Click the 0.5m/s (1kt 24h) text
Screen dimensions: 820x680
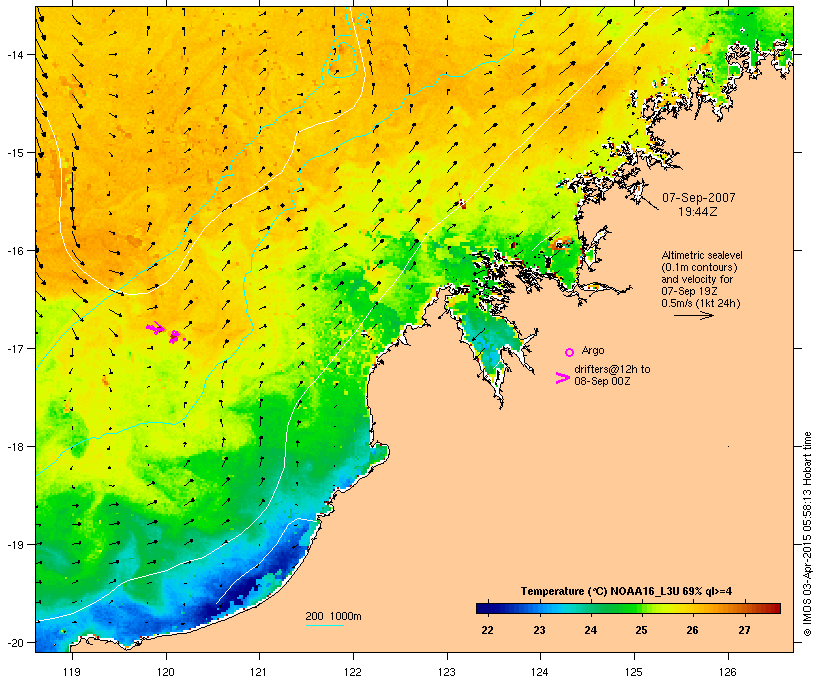(x=701, y=303)
